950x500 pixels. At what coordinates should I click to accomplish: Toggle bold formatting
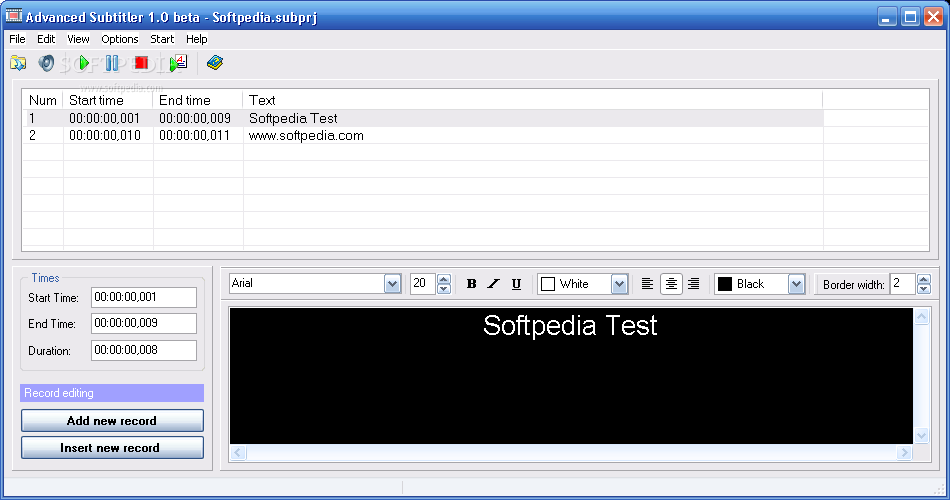[471, 284]
